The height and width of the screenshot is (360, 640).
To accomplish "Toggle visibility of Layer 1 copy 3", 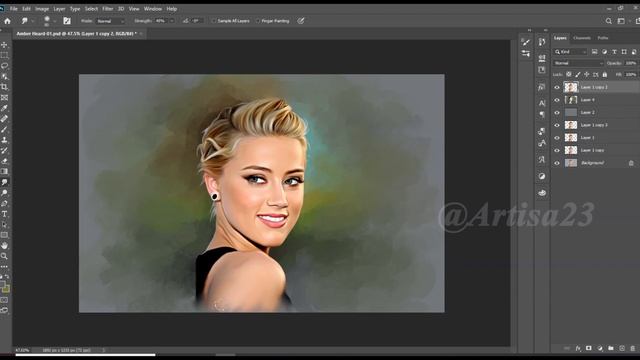I will pyautogui.click(x=557, y=125).
